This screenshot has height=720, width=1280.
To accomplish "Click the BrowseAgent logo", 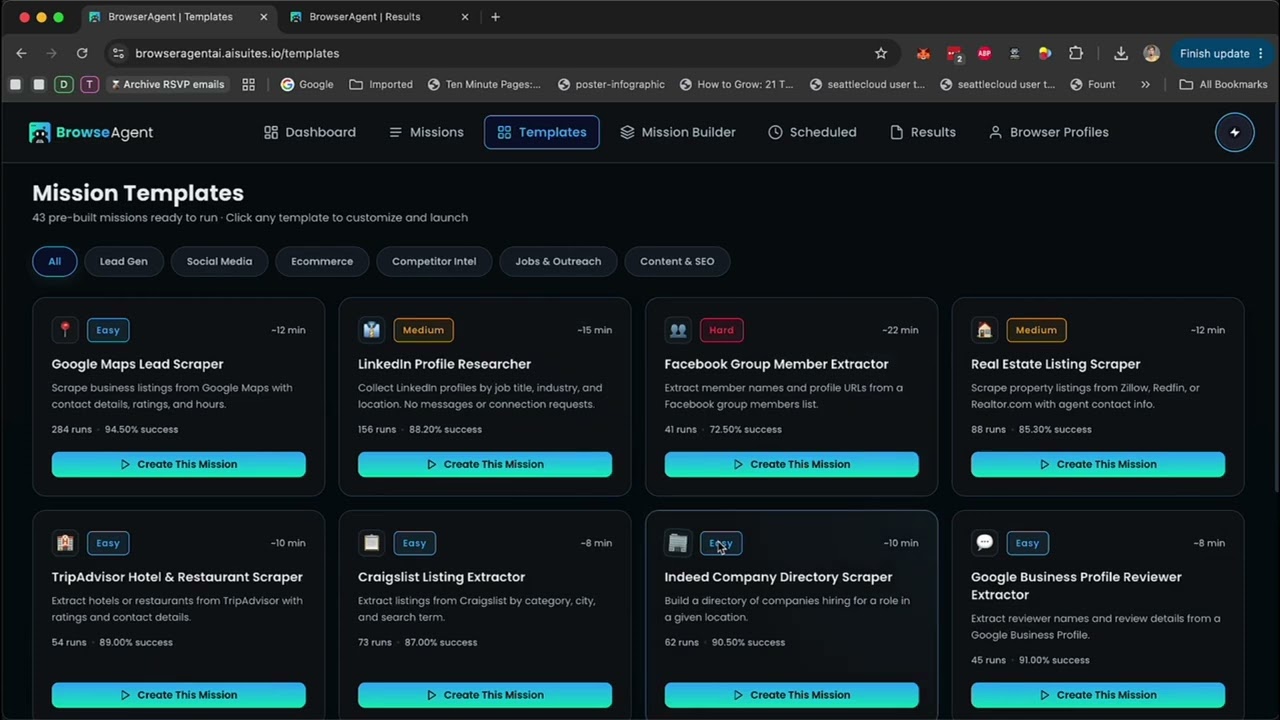I will pos(91,132).
